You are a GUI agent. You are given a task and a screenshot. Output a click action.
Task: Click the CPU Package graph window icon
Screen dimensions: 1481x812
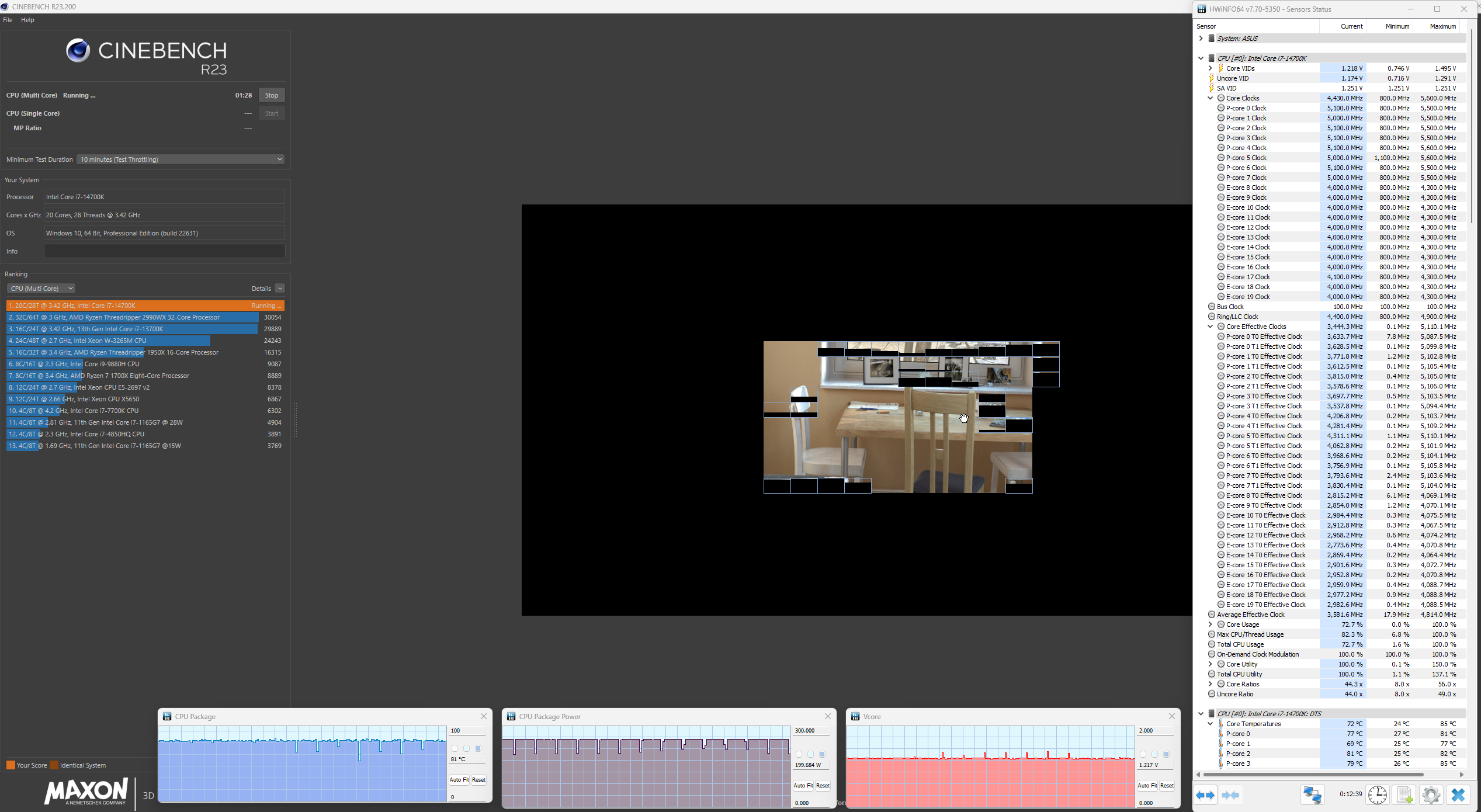167,716
